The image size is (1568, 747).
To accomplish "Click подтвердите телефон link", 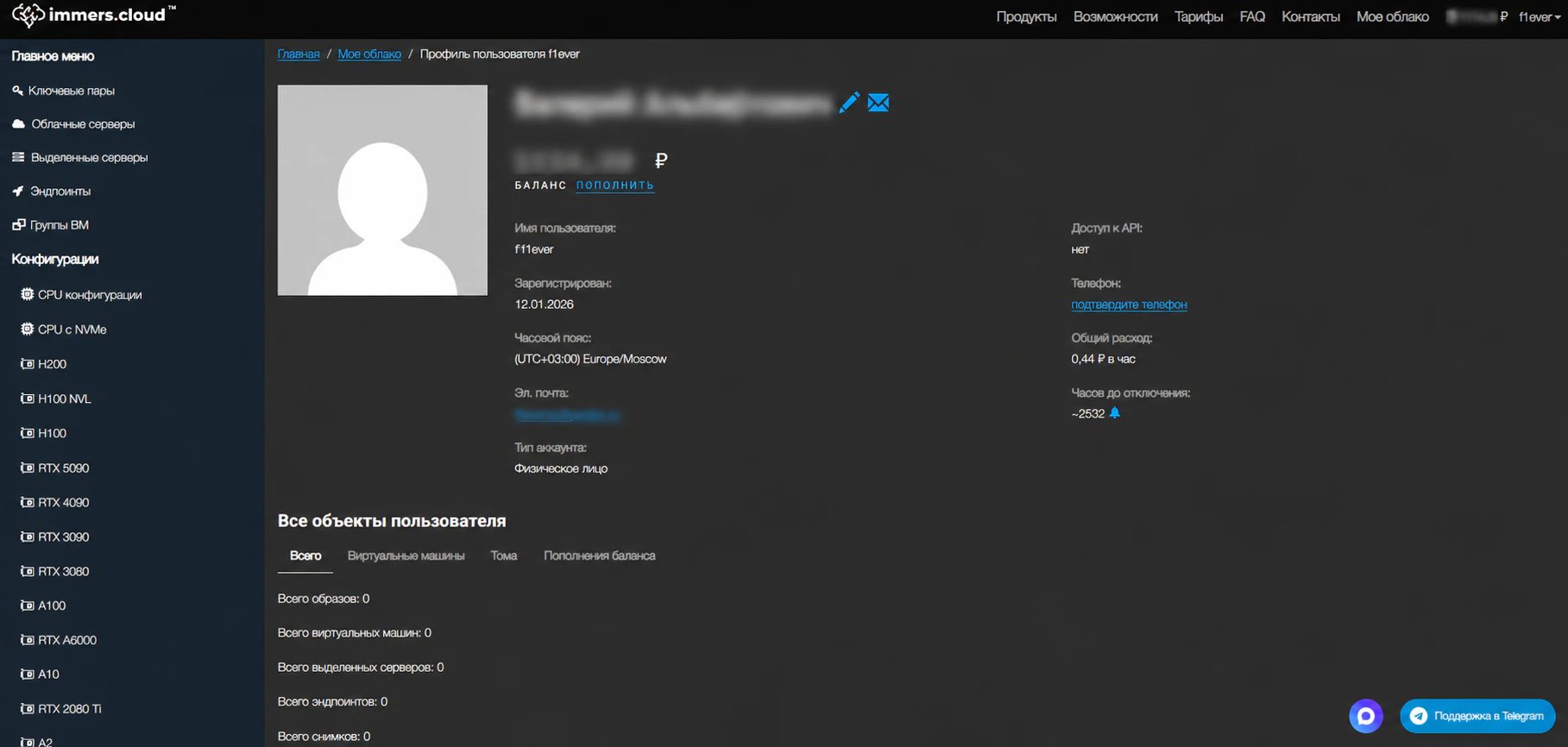I will (1129, 304).
